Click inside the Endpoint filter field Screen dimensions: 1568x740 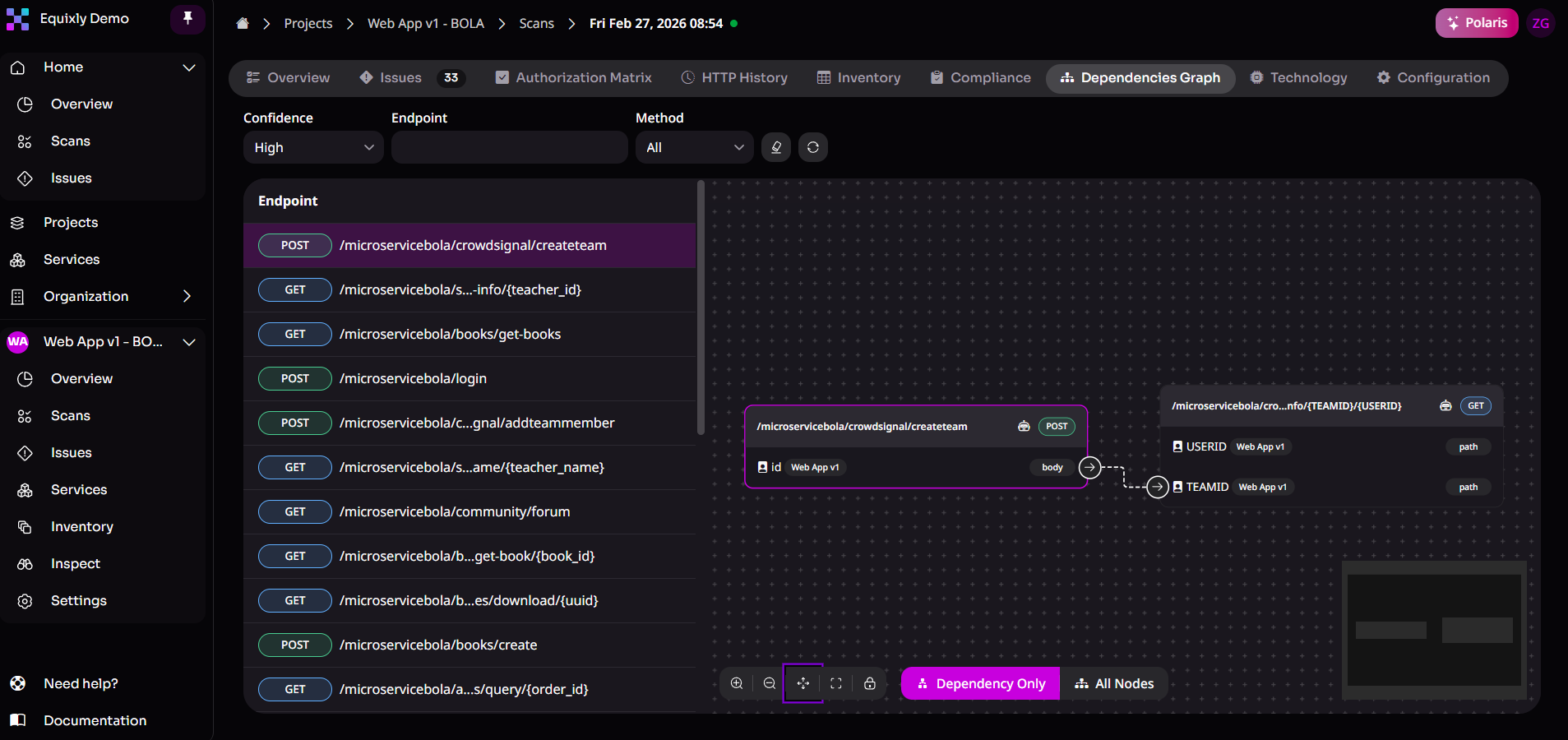click(508, 147)
